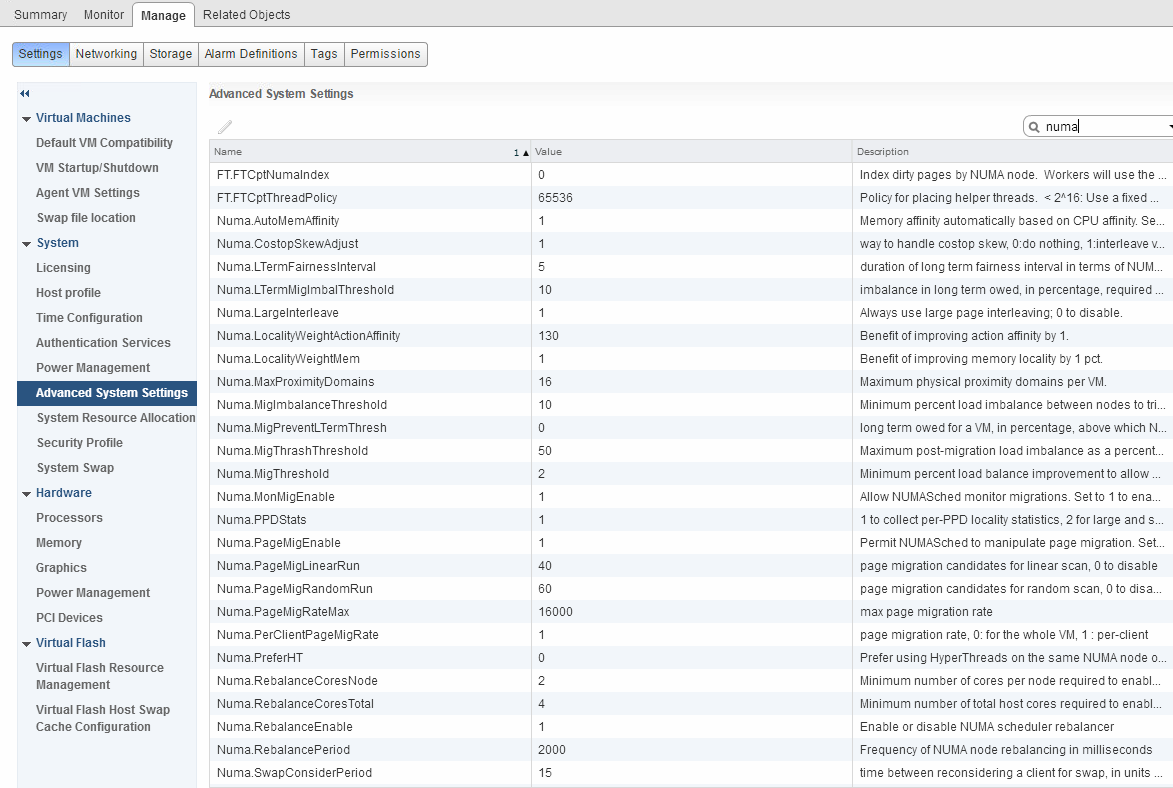
Task: Switch to the Storage sub-tab
Action: coord(171,54)
